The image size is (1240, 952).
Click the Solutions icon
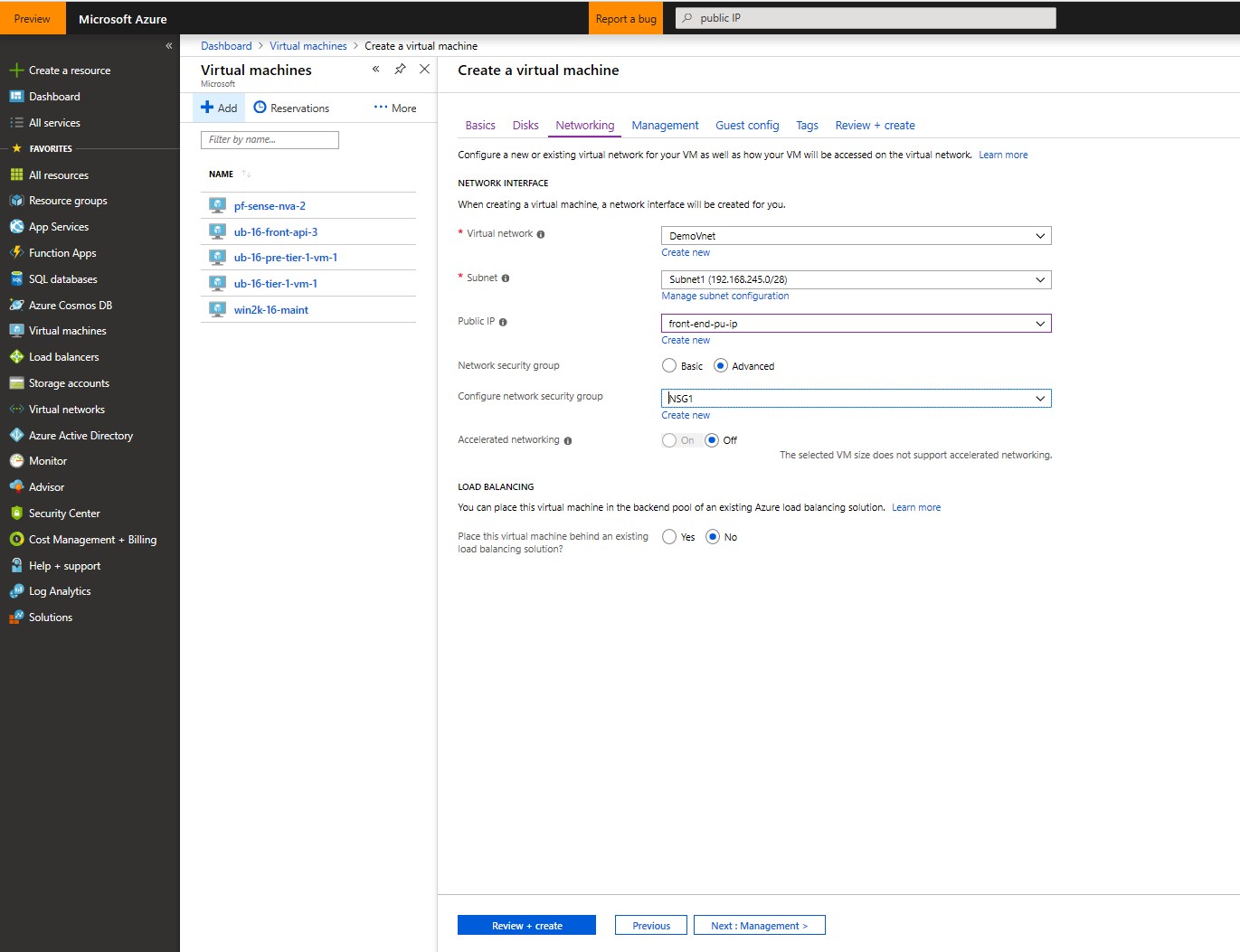(16, 617)
